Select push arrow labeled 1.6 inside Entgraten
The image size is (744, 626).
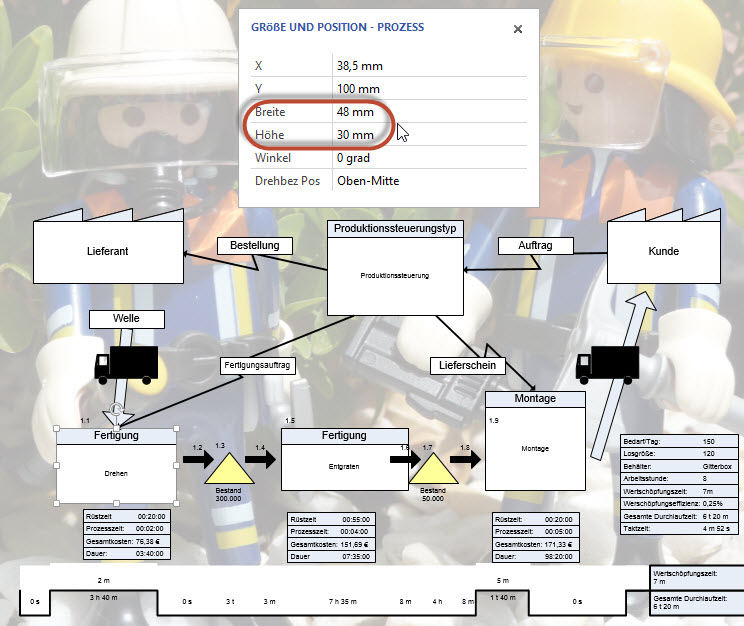(405, 459)
